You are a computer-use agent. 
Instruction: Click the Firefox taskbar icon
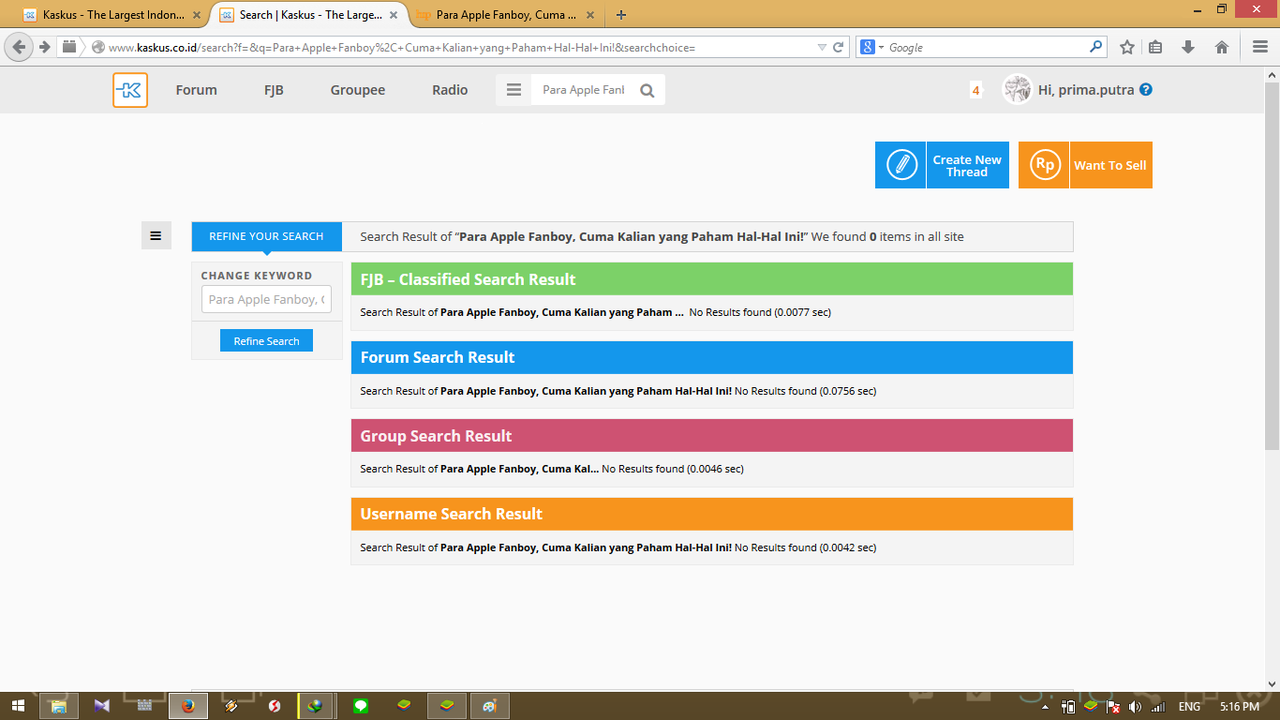point(188,706)
